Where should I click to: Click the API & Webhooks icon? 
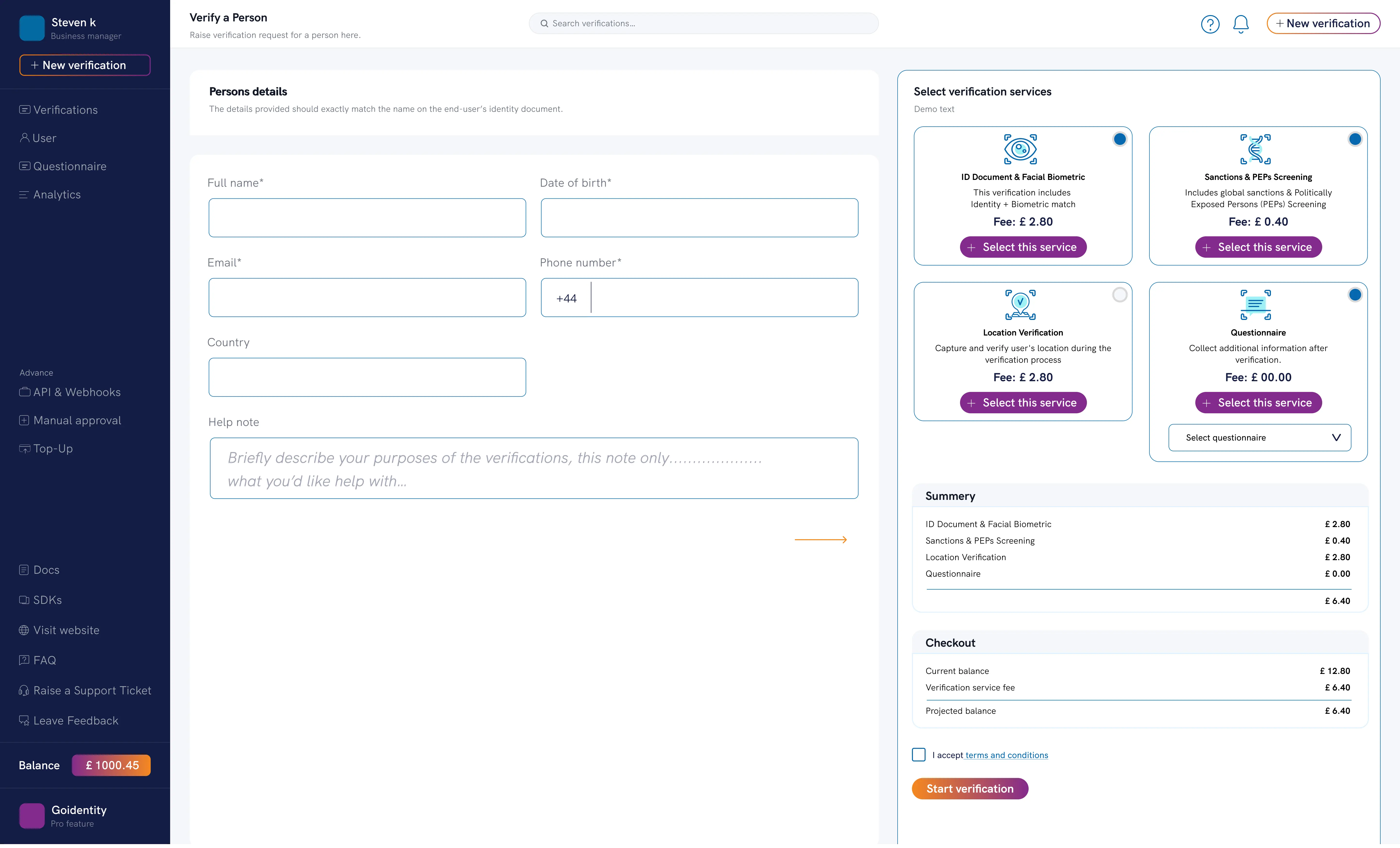point(25,392)
